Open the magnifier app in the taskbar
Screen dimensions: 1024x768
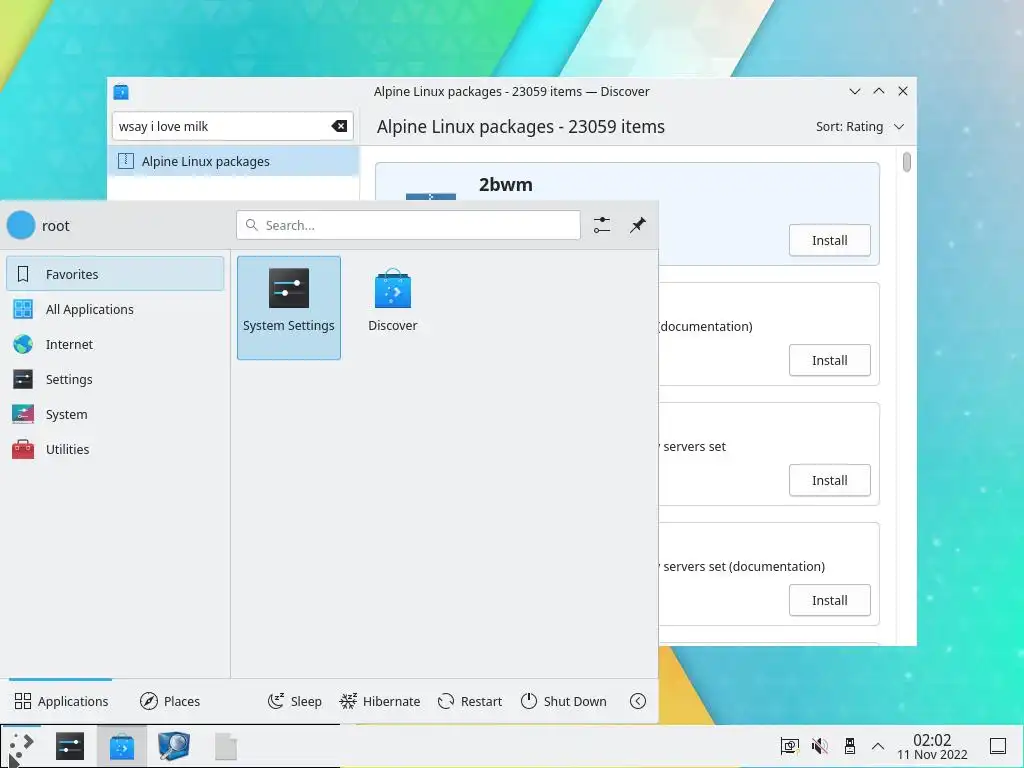174,746
